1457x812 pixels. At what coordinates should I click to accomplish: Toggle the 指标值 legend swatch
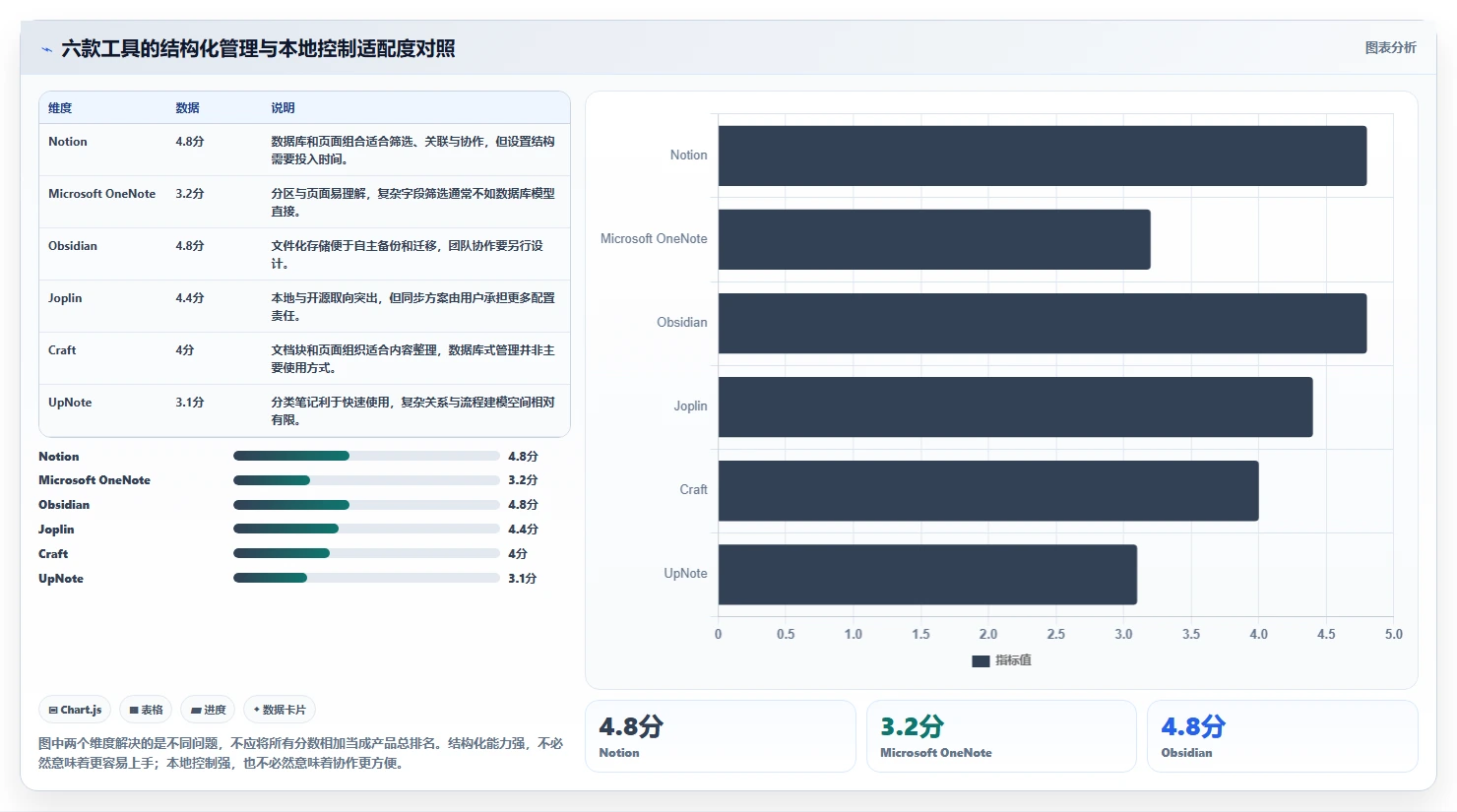pos(981,661)
